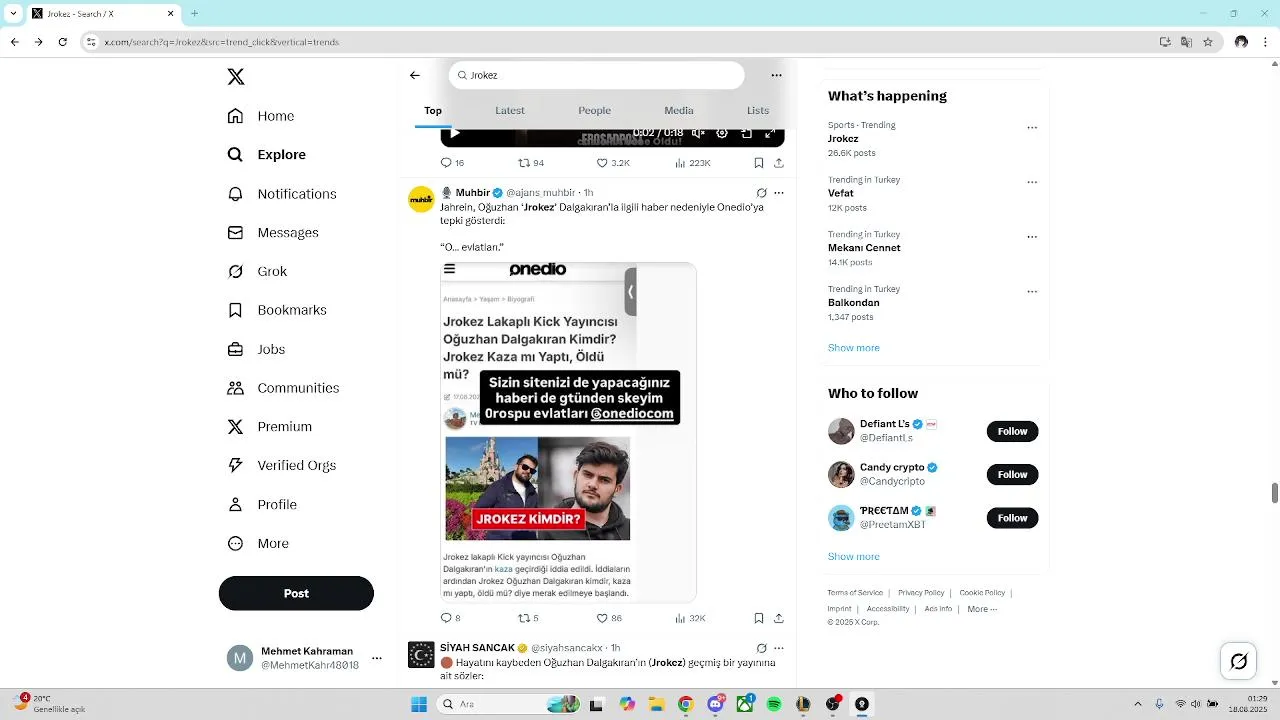
Task: Switch to the Top tab
Action: click(433, 110)
